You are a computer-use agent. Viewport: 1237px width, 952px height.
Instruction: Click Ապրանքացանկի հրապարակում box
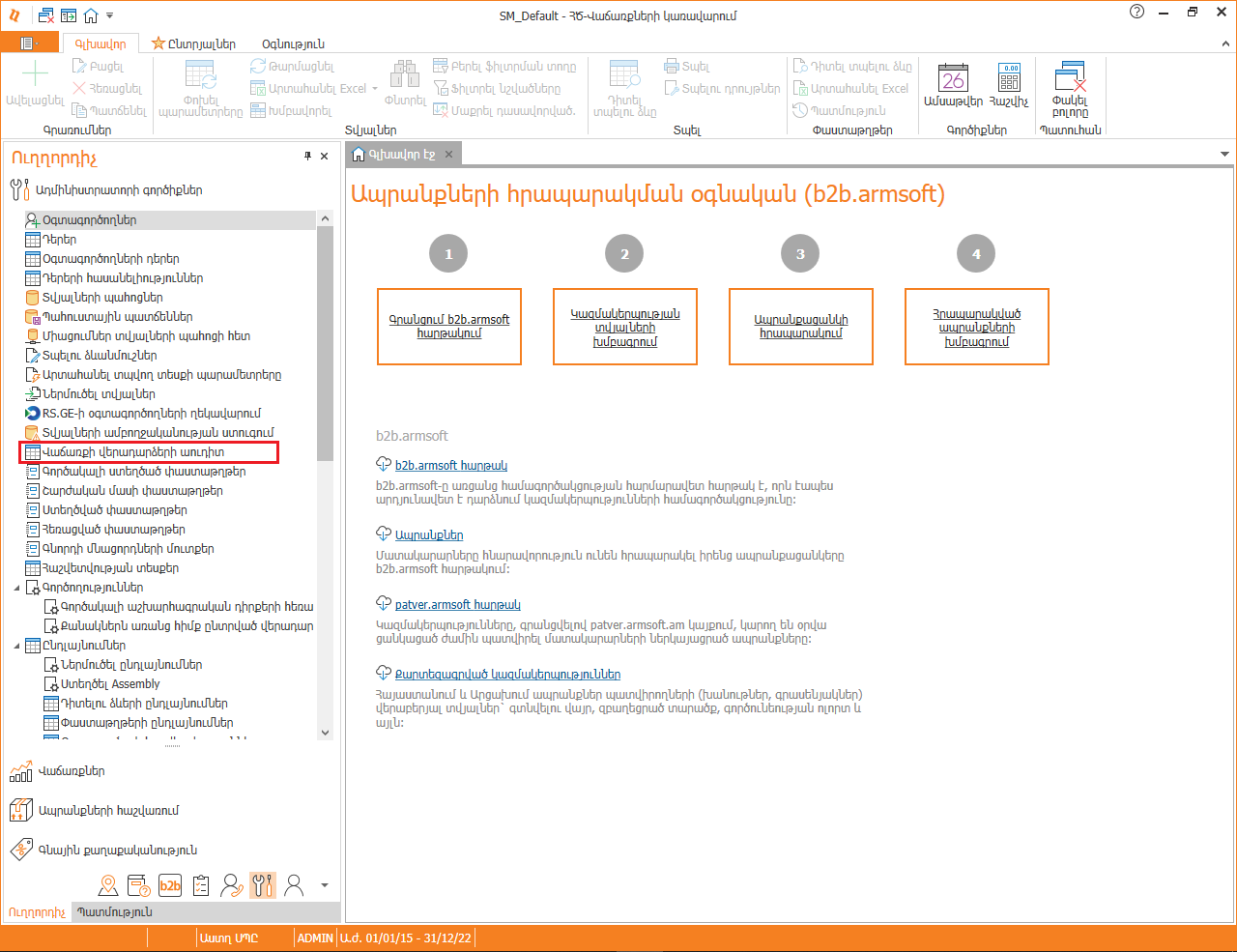801,327
